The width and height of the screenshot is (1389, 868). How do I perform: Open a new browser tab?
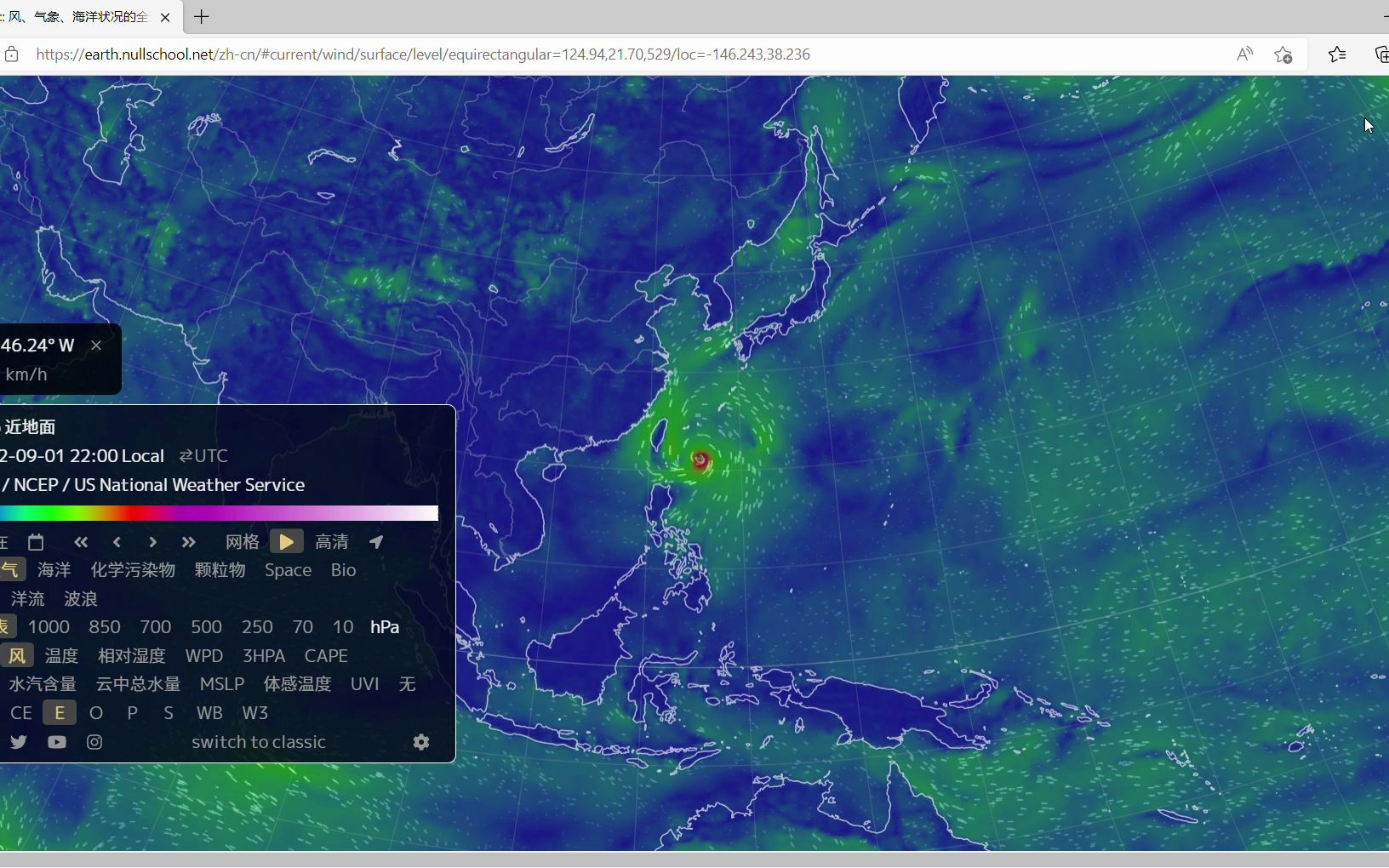pos(202,17)
